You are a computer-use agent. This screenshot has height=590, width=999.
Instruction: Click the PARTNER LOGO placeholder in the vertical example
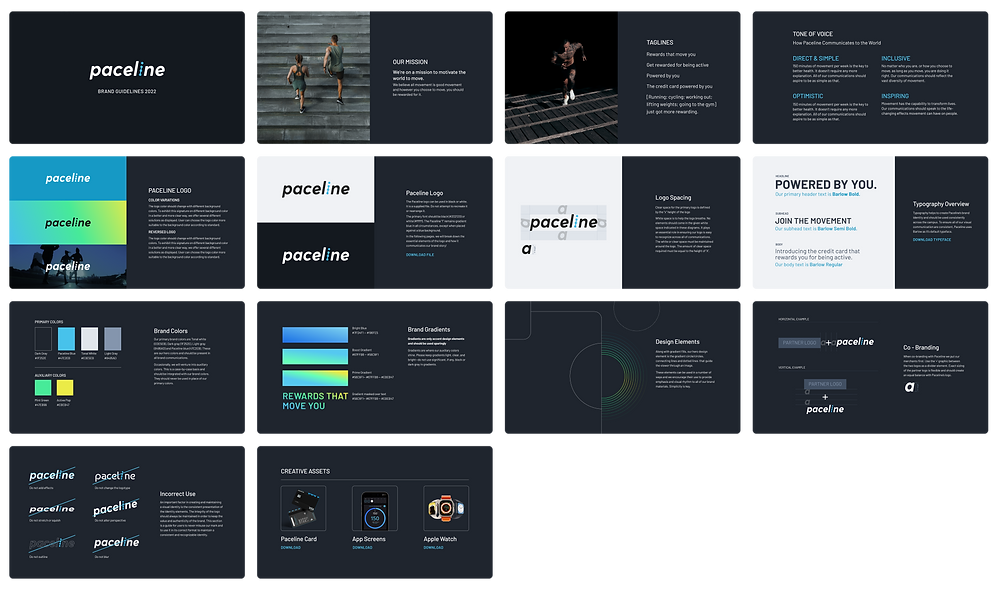tap(825, 384)
